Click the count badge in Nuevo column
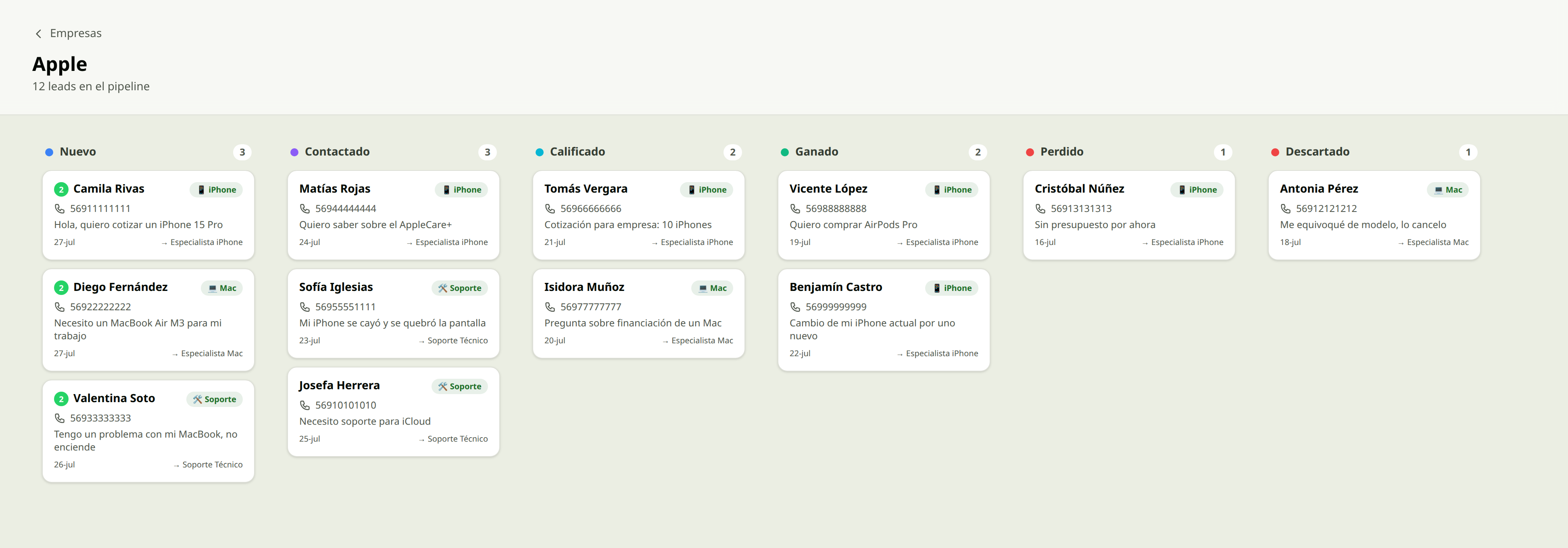The height and width of the screenshot is (548, 1568). point(242,152)
